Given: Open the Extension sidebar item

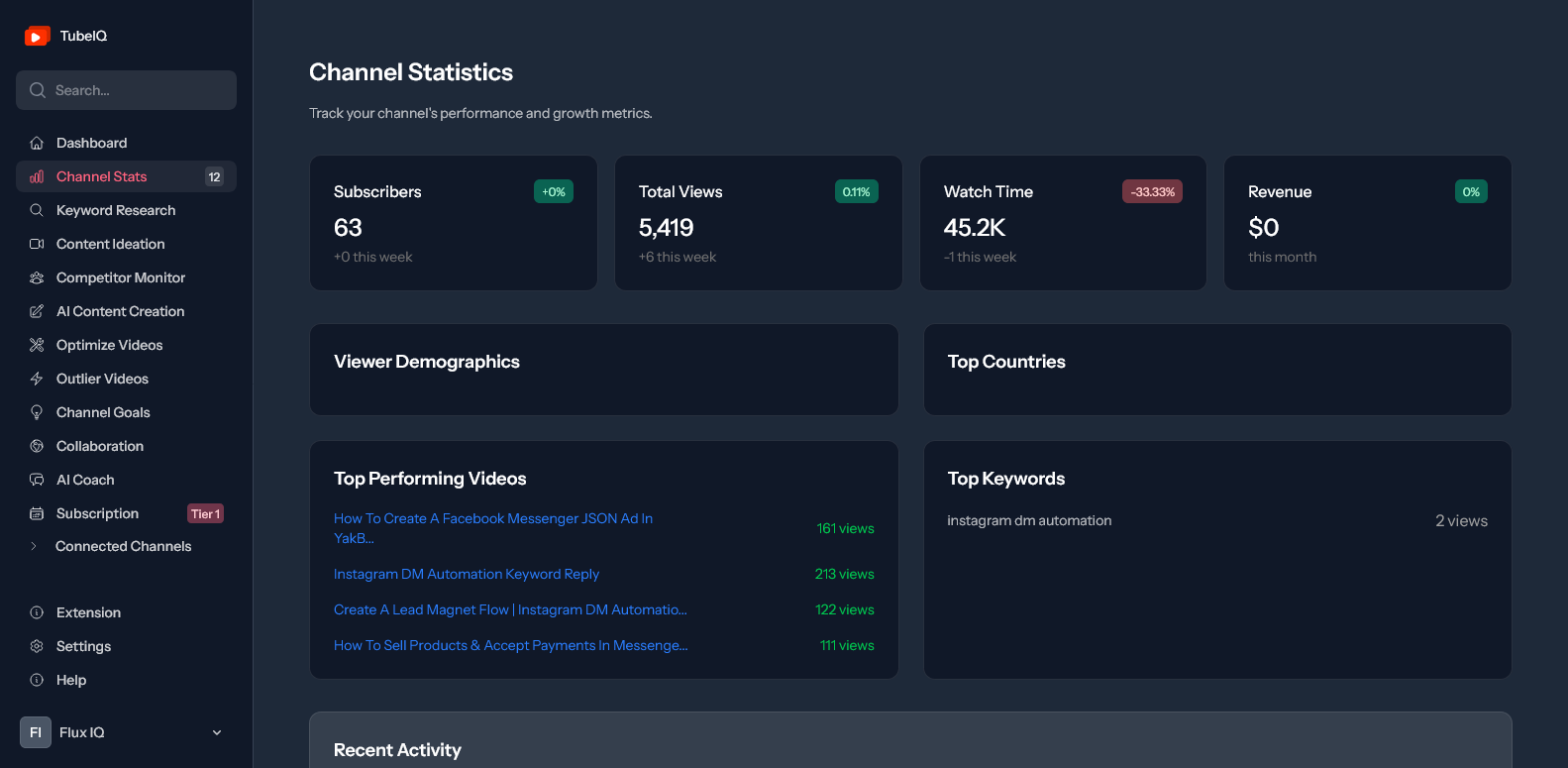Looking at the screenshot, I should [126, 612].
